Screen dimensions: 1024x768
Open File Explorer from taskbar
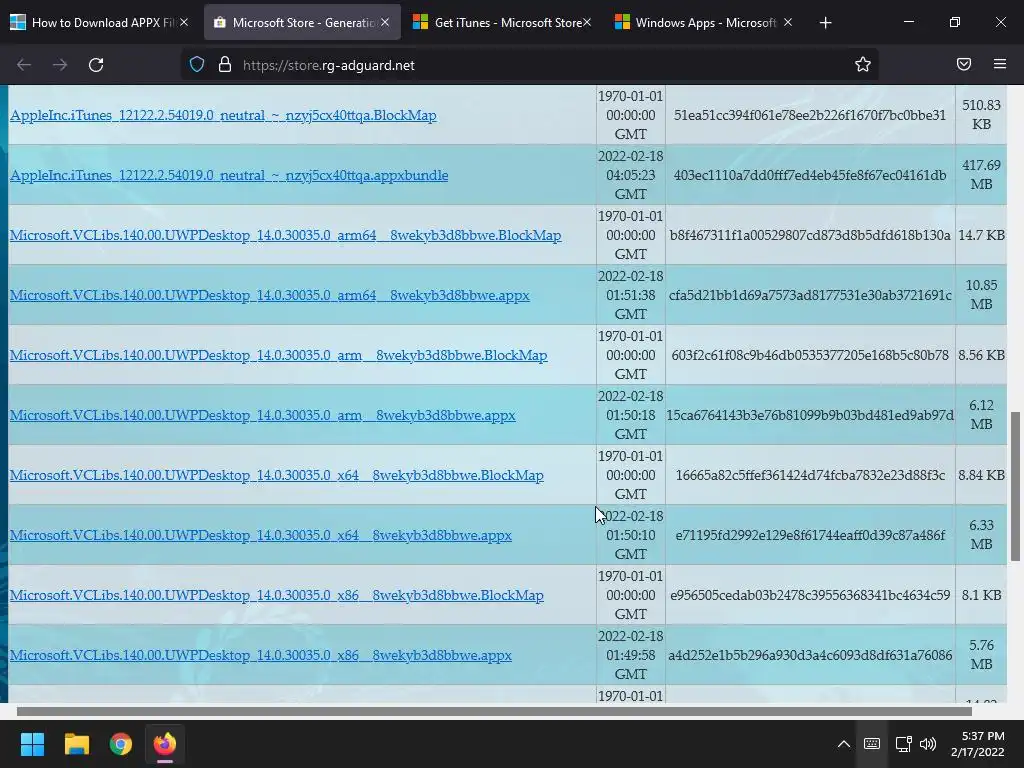76,744
